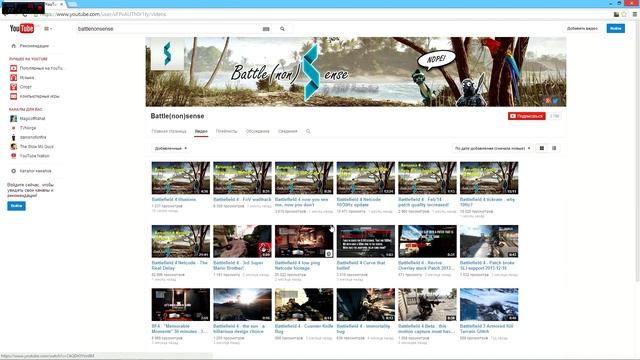Open Battlefield 4 Netcode 10/30Hz update thumbnail
640x360 pixels.
365,178
